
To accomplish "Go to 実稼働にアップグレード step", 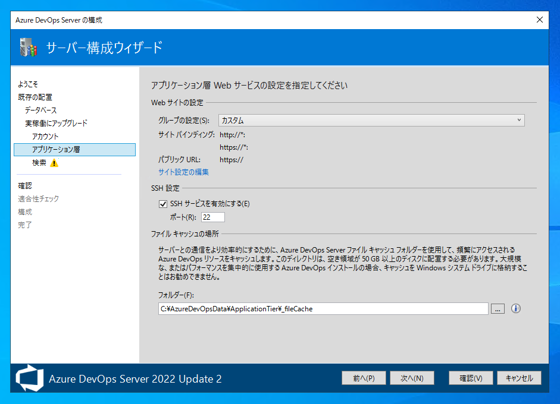I will pos(56,124).
